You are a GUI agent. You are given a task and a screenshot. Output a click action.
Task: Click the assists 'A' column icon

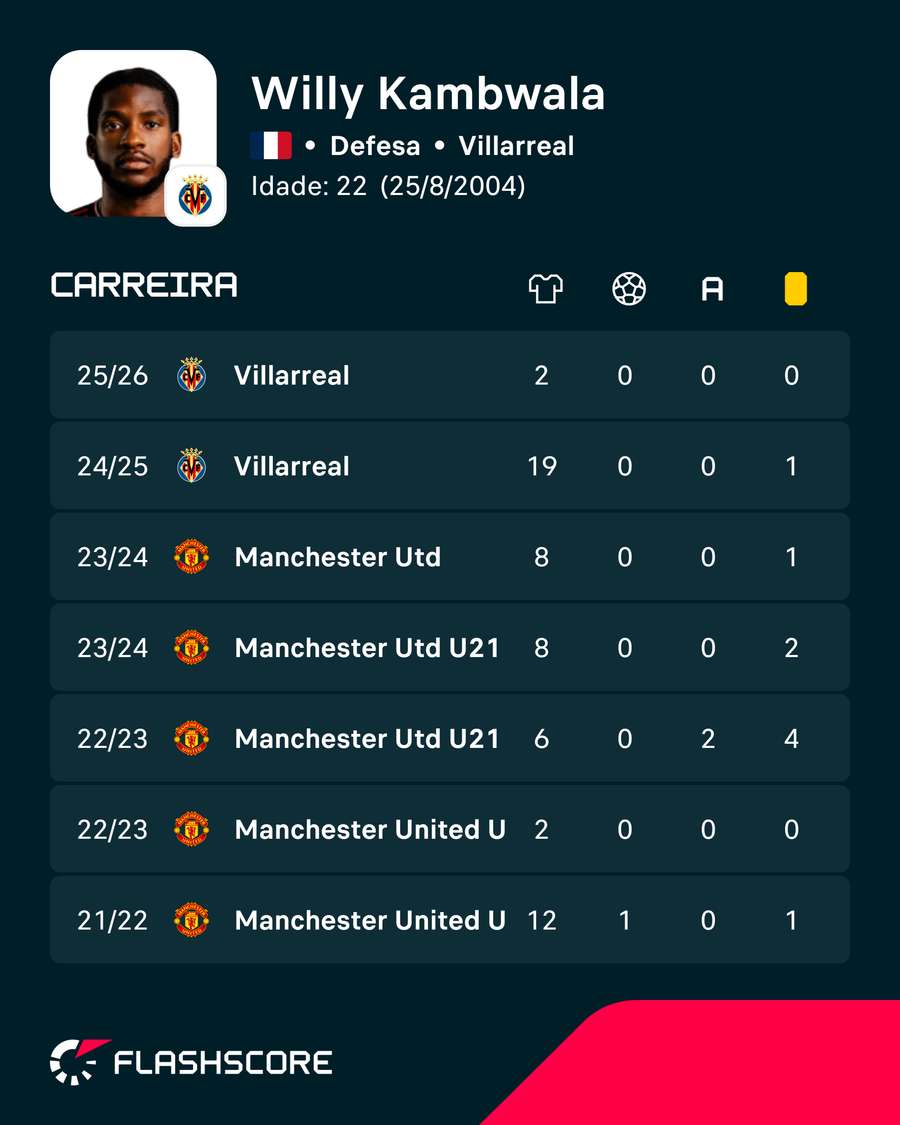point(712,289)
